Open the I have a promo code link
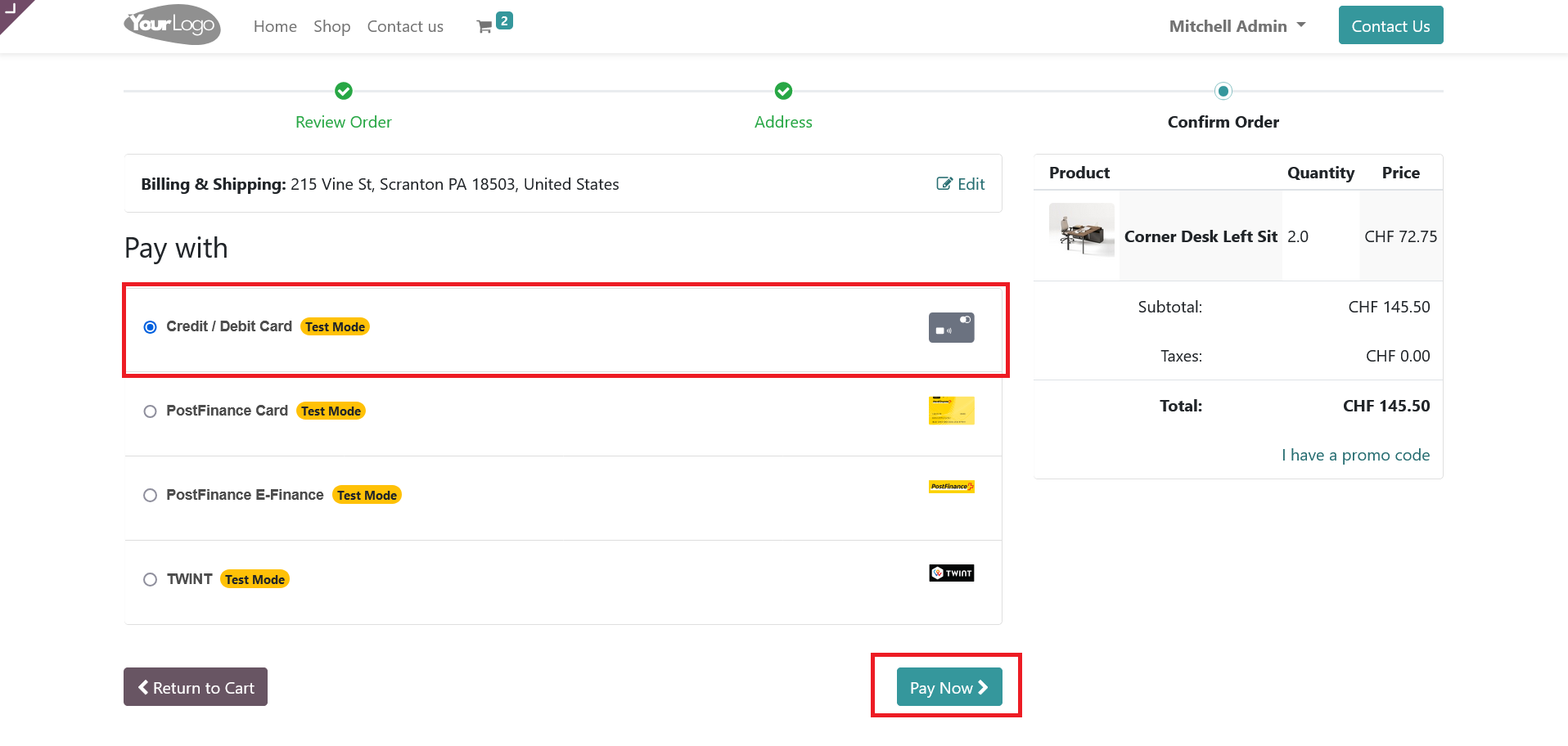 point(1355,455)
